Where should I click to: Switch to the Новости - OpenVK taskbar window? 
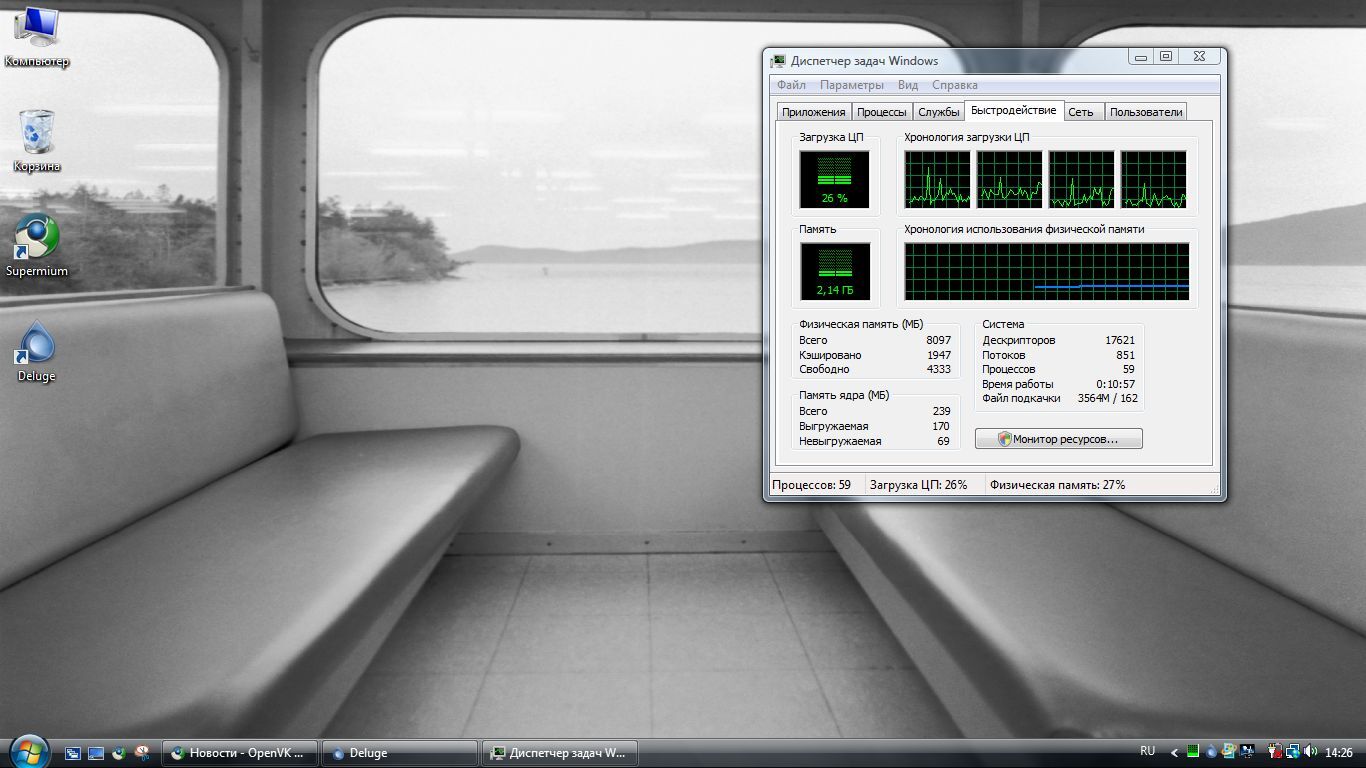click(x=240, y=753)
